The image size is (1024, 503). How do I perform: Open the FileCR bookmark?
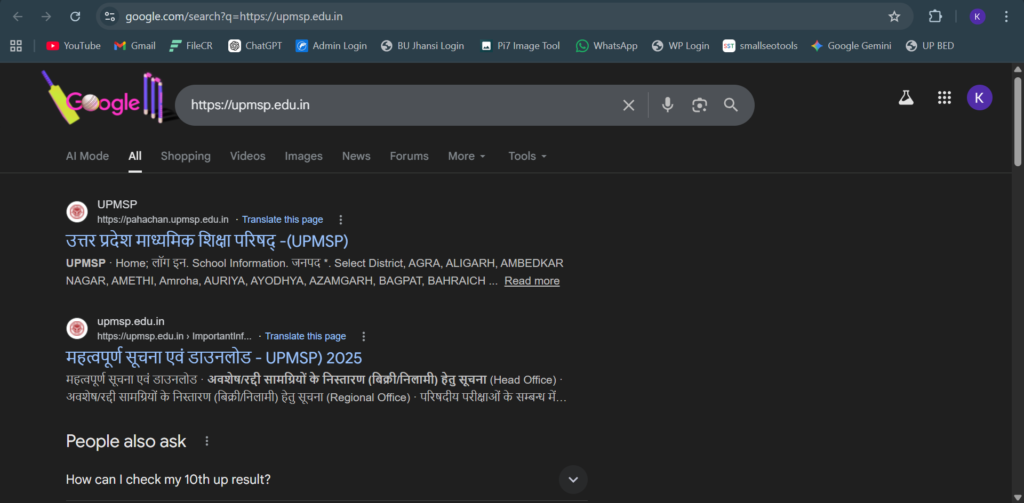[x=191, y=46]
